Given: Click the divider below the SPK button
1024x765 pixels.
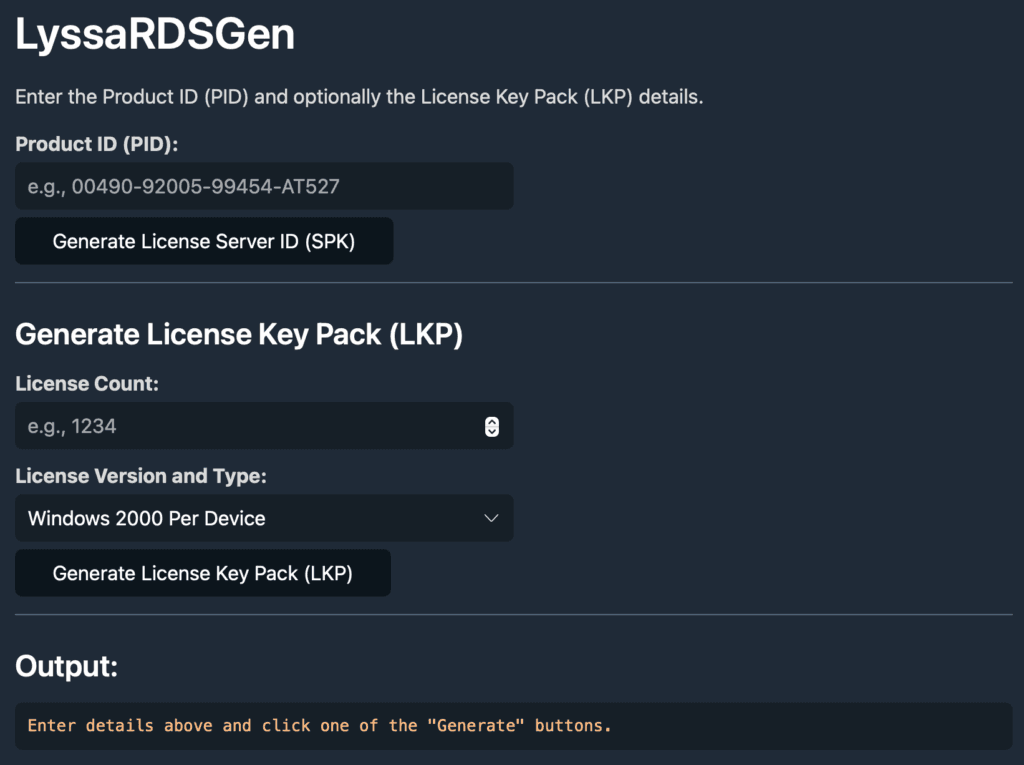Looking at the screenshot, I should click(x=513, y=283).
